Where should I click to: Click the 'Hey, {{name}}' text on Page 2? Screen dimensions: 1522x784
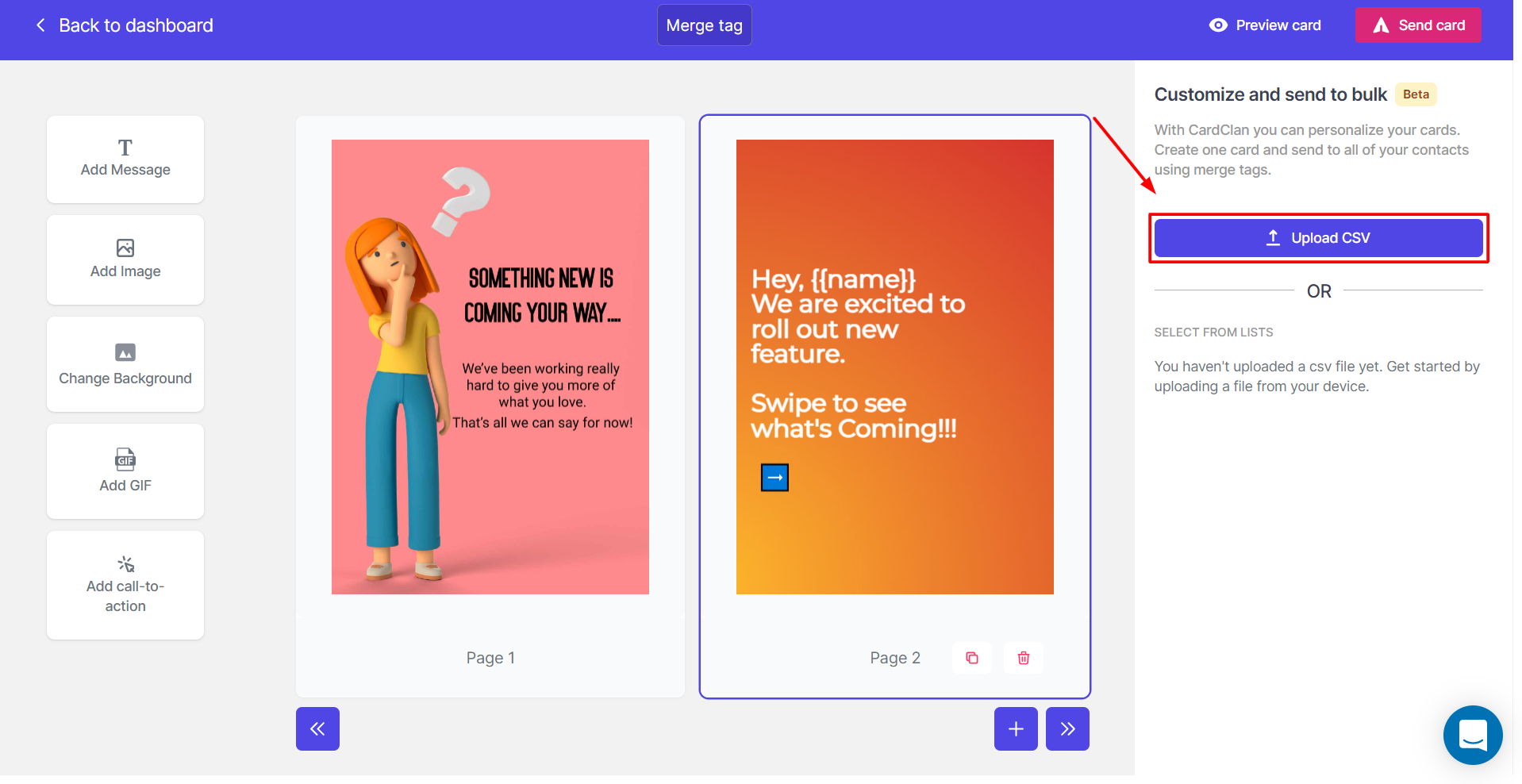point(833,279)
